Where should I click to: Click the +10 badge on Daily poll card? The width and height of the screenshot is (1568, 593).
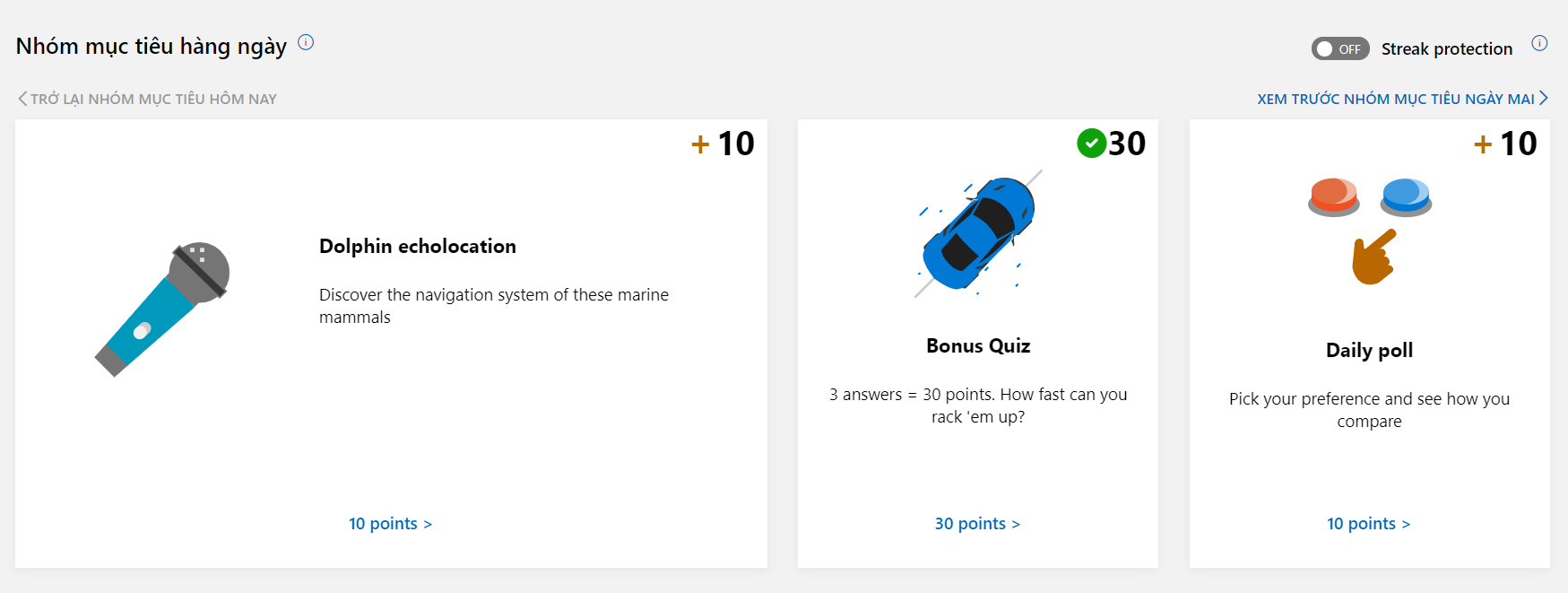coord(1505,144)
